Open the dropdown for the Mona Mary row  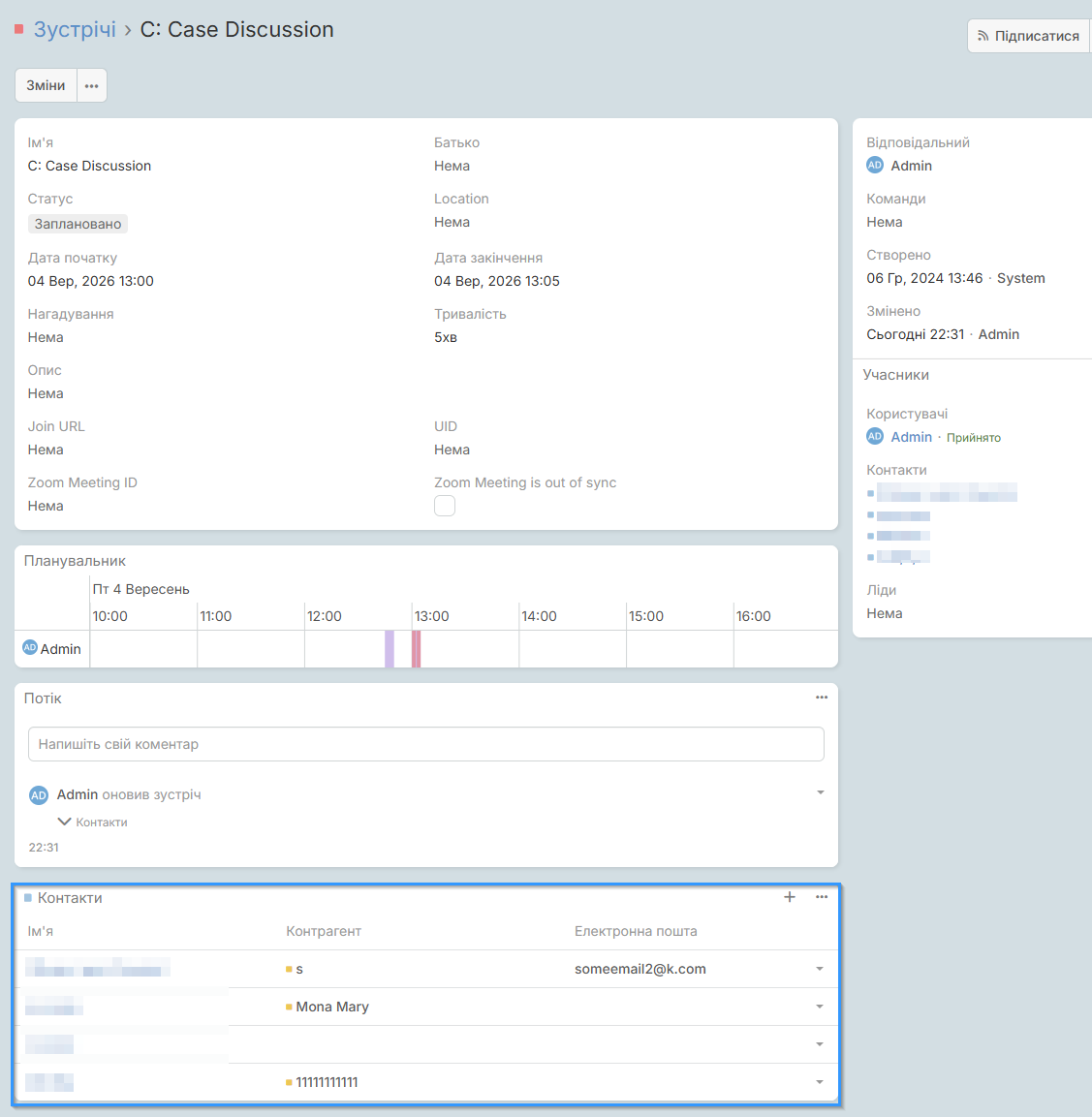(x=820, y=1007)
